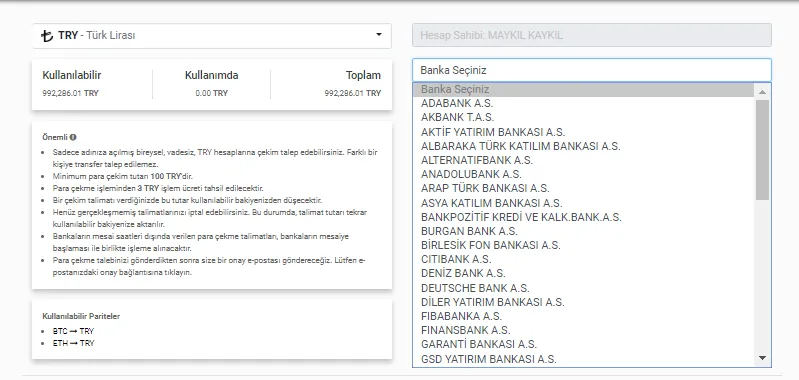Select CITIBANK A.S. from the list

(x=583, y=259)
